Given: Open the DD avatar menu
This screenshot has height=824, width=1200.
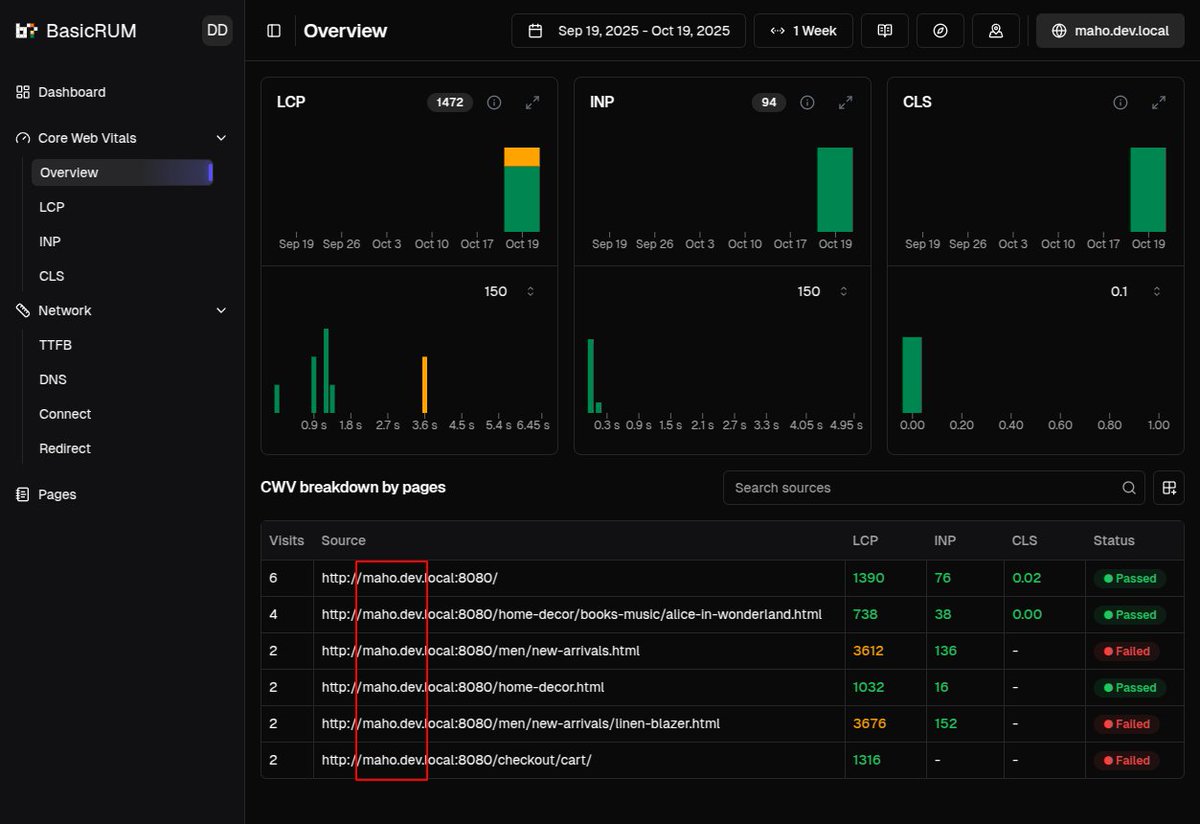Looking at the screenshot, I should pyautogui.click(x=217, y=31).
